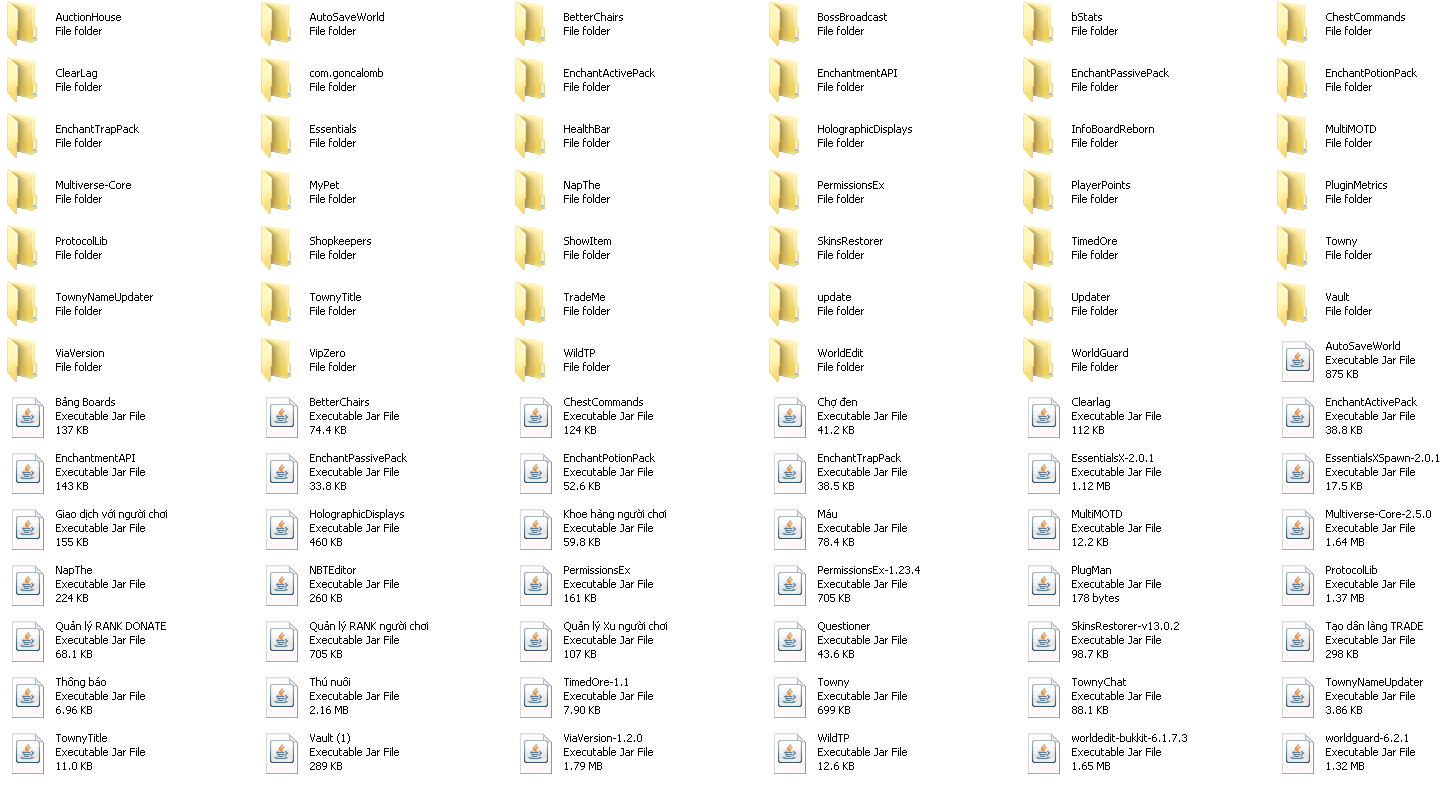1454x792 pixels.
Task: Click the 'Giao dịch với người chơi' file name
Action: 112,514
